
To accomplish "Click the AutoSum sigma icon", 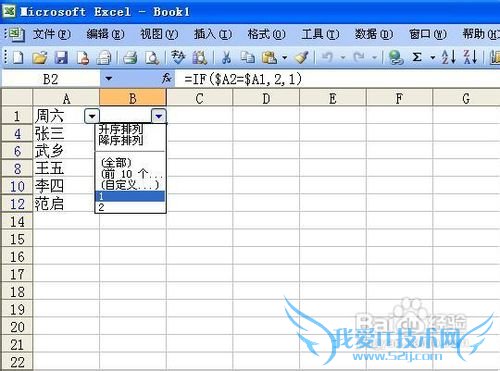I will coord(417,57).
